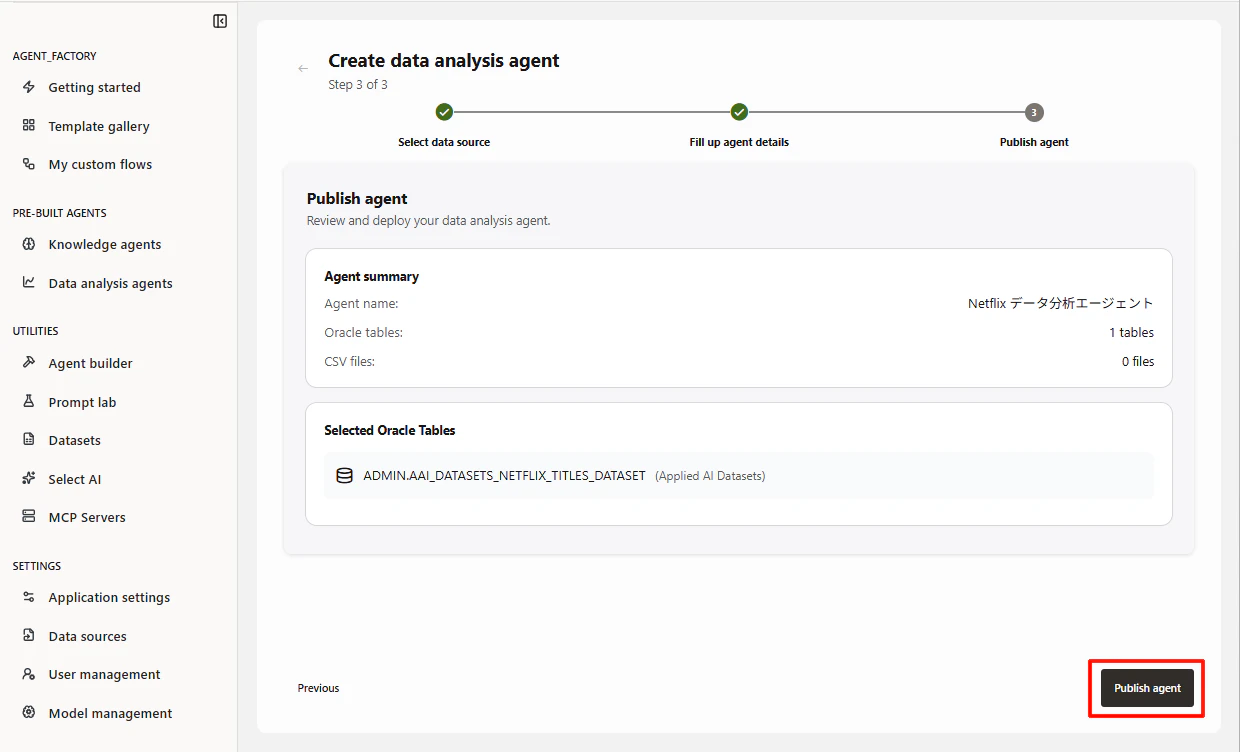This screenshot has width=1240, height=752.
Task: Click the step 3 Publish agent circle
Action: (x=1034, y=112)
